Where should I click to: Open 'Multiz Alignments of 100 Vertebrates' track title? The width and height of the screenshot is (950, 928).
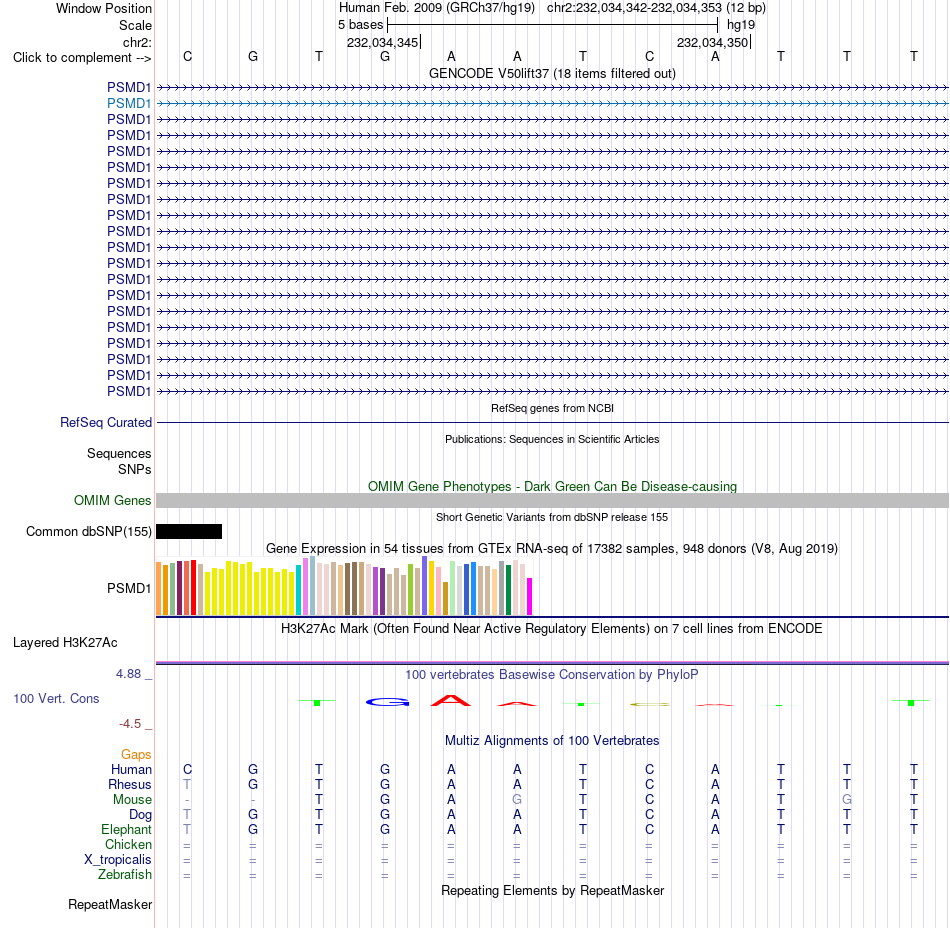coord(552,741)
